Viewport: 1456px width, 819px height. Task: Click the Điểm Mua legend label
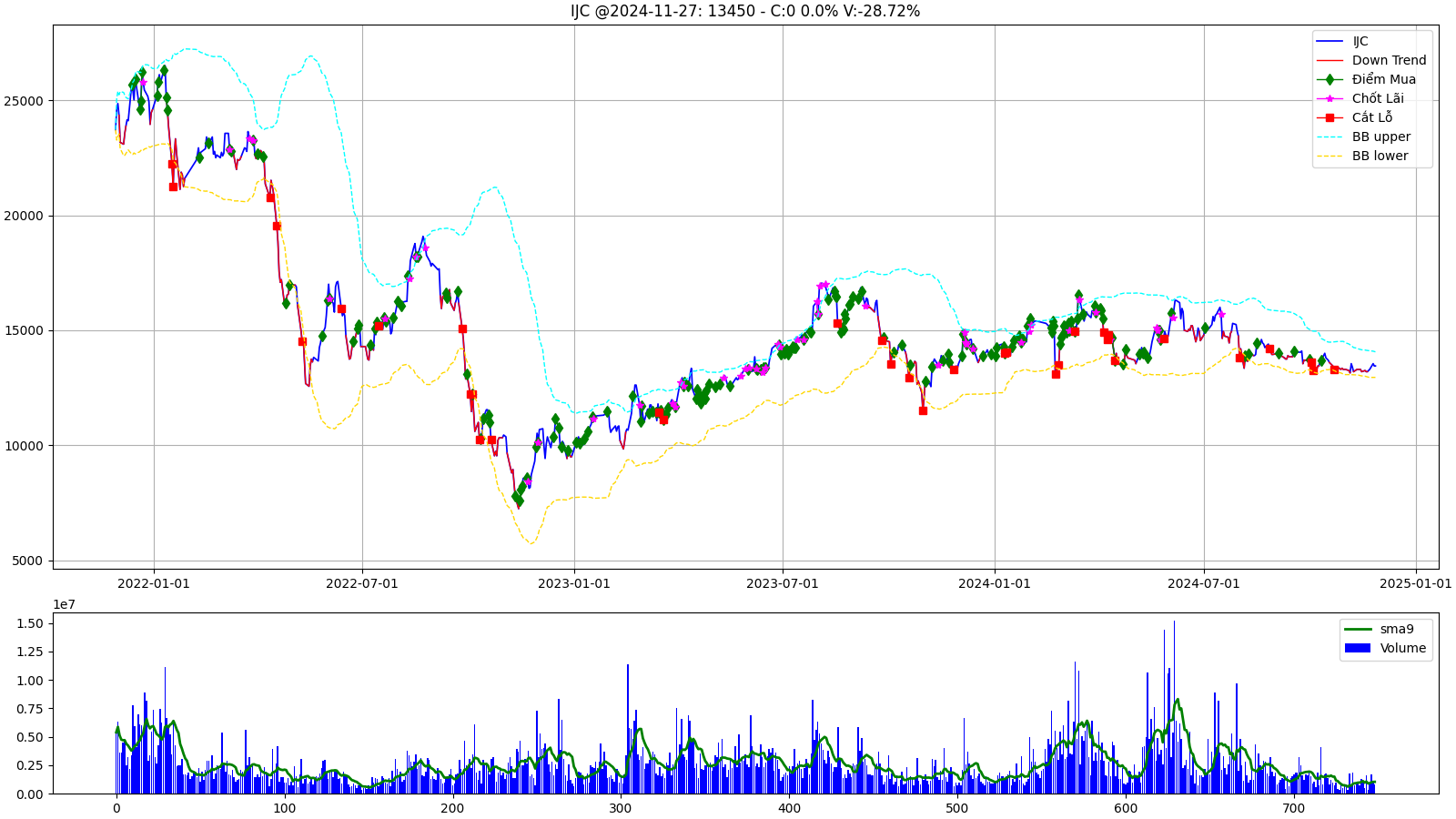[1383, 79]
